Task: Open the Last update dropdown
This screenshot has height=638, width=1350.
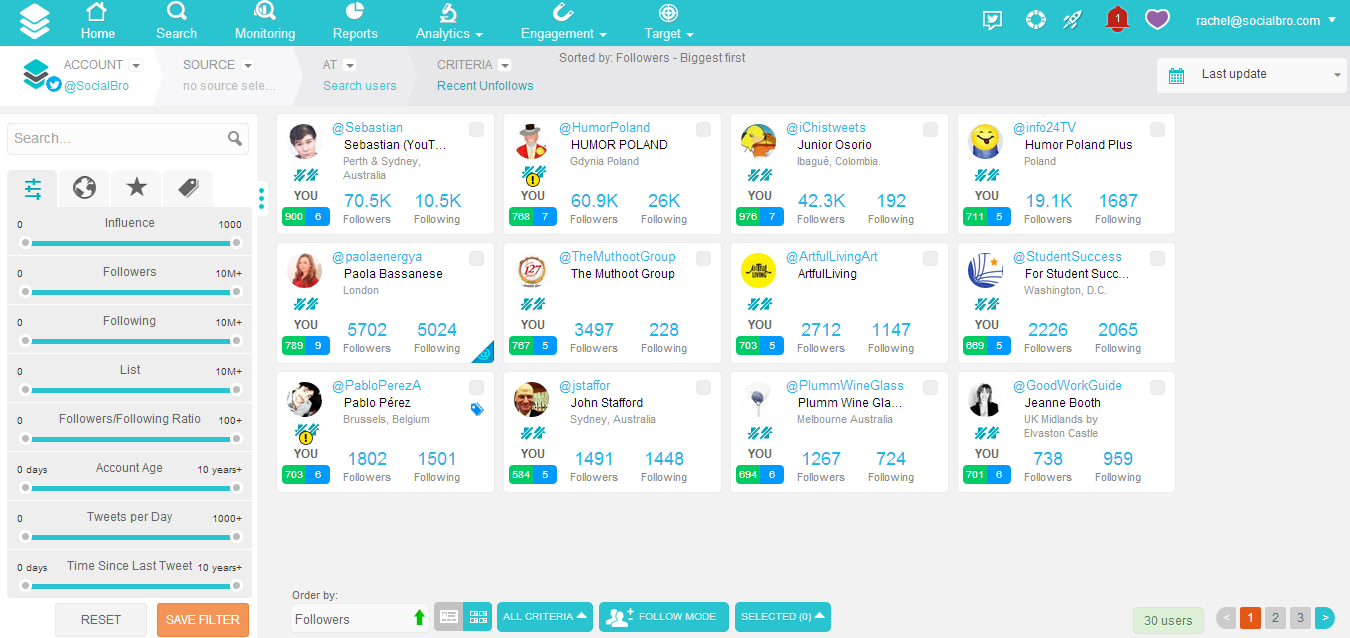Action: coord(1250,75)
